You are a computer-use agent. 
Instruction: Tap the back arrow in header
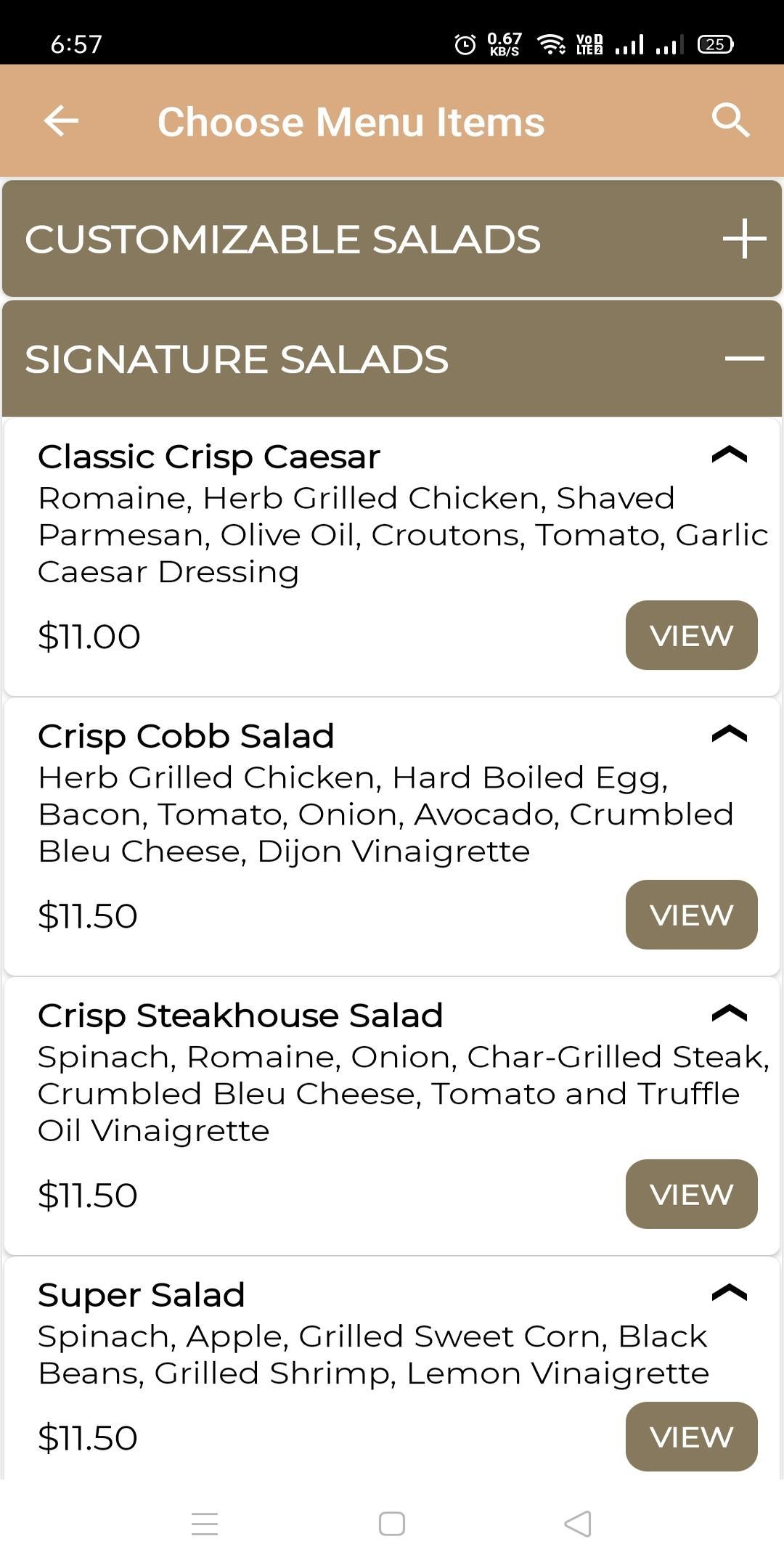pyautogui.click(x=61, y=121)
